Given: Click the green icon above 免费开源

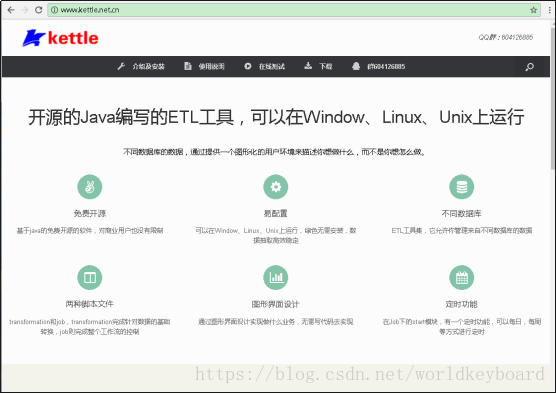Looking at the screenshot, I should pos(90,187).
